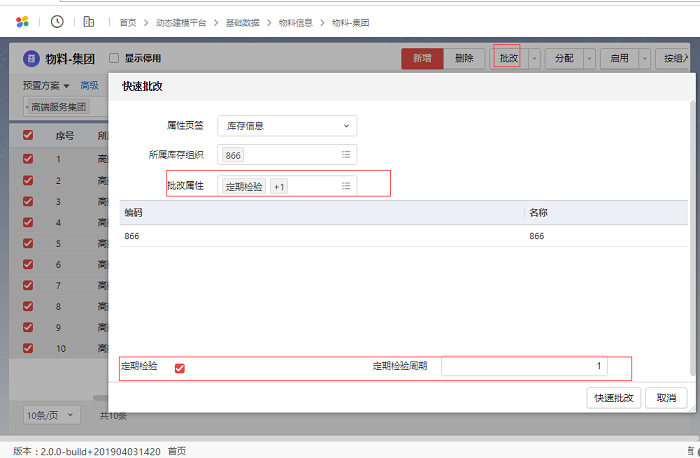This screenshot has width=700, height=458.
Task: Open the 10条/页 page size dropdown
Action: coord(51,416)
